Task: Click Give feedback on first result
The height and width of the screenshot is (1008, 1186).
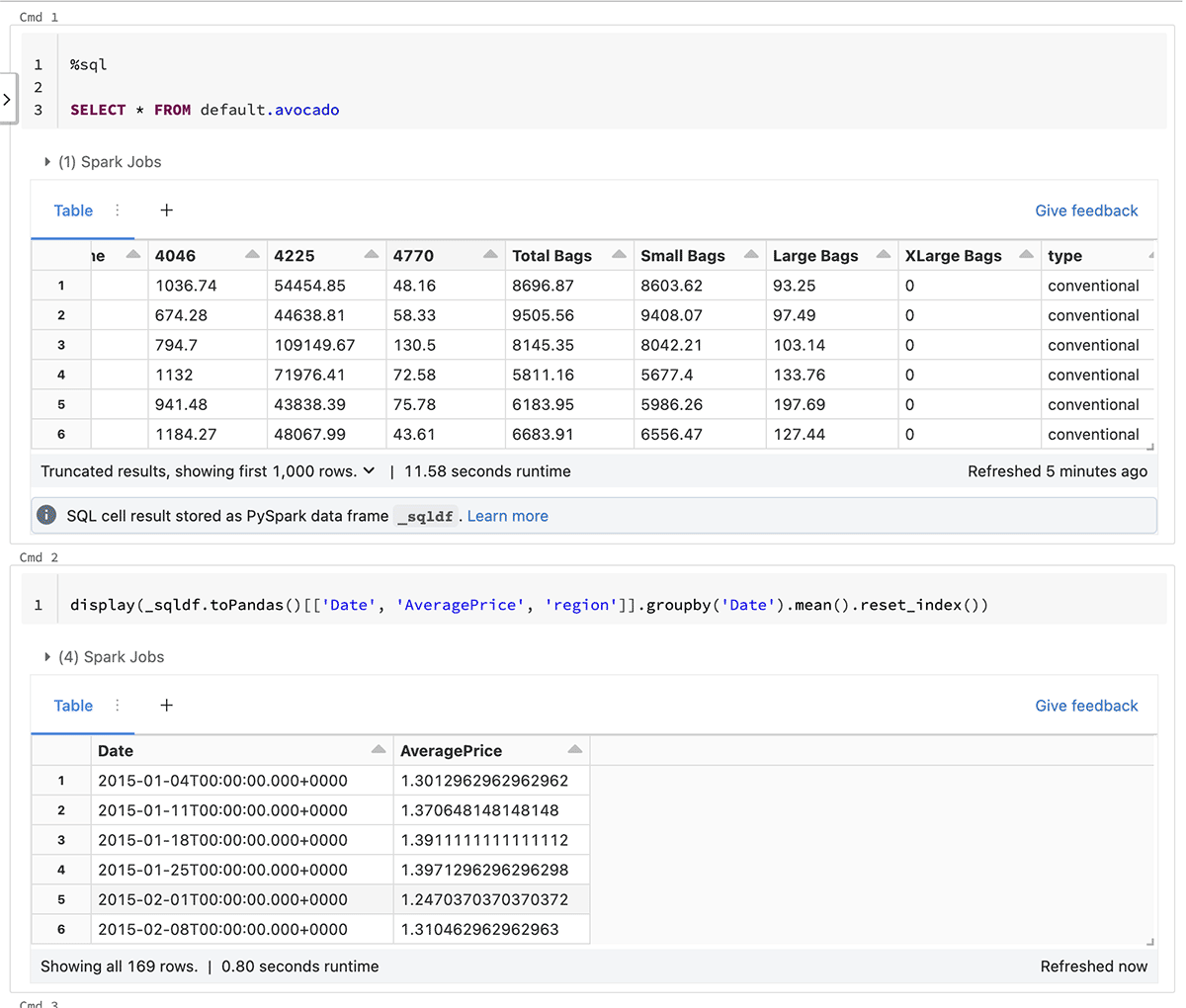Action: (x=1085, y=210)
